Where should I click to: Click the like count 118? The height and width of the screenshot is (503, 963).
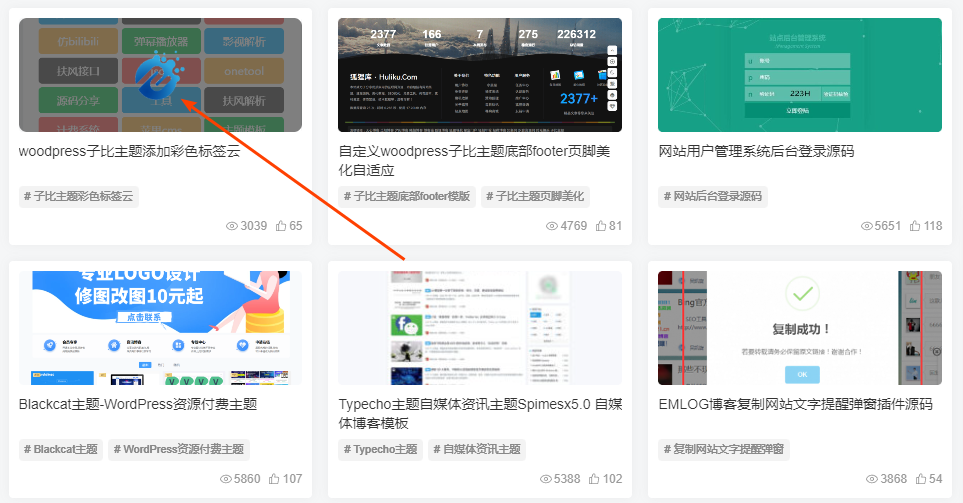coord(933,226)
